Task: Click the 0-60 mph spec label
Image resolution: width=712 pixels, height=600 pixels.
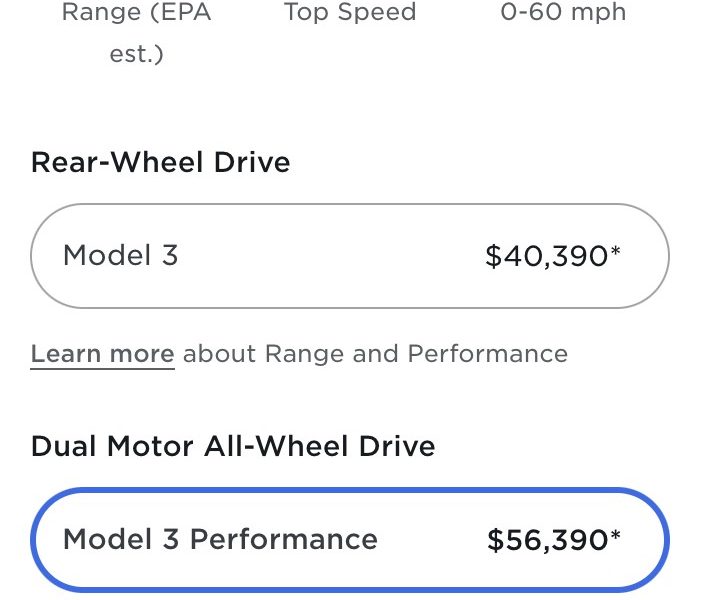Action: pos(563,12)
